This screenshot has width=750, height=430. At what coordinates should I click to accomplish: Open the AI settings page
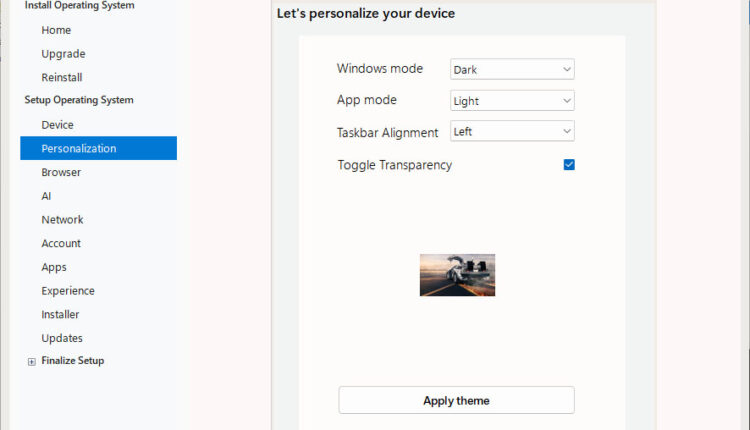[46, 196]
